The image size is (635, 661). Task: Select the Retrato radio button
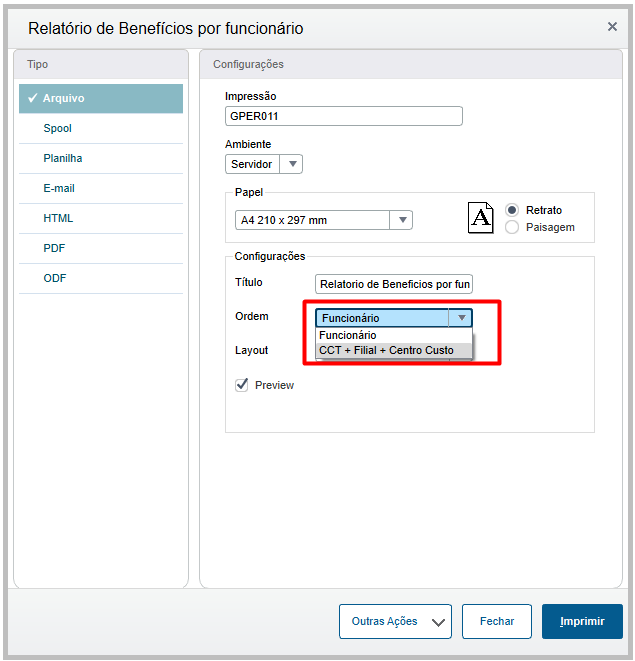[513, 210]
